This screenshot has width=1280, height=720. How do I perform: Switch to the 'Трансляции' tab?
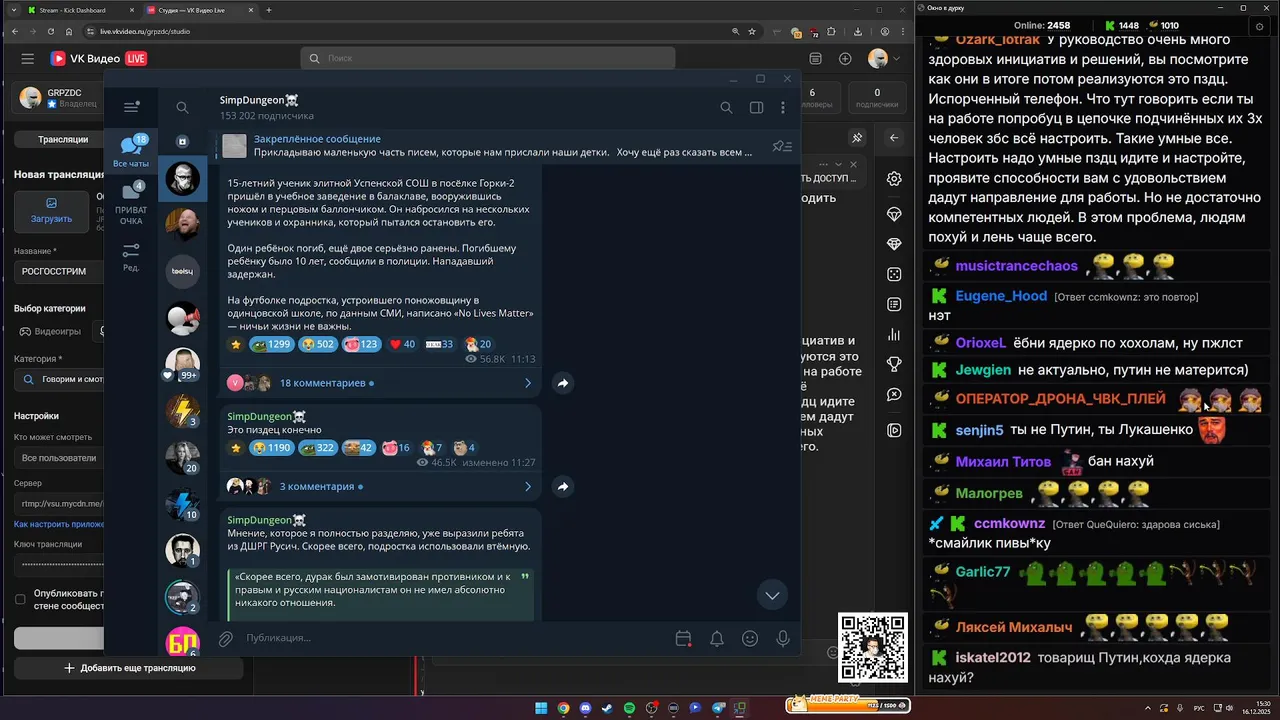(x=62, y=140)
